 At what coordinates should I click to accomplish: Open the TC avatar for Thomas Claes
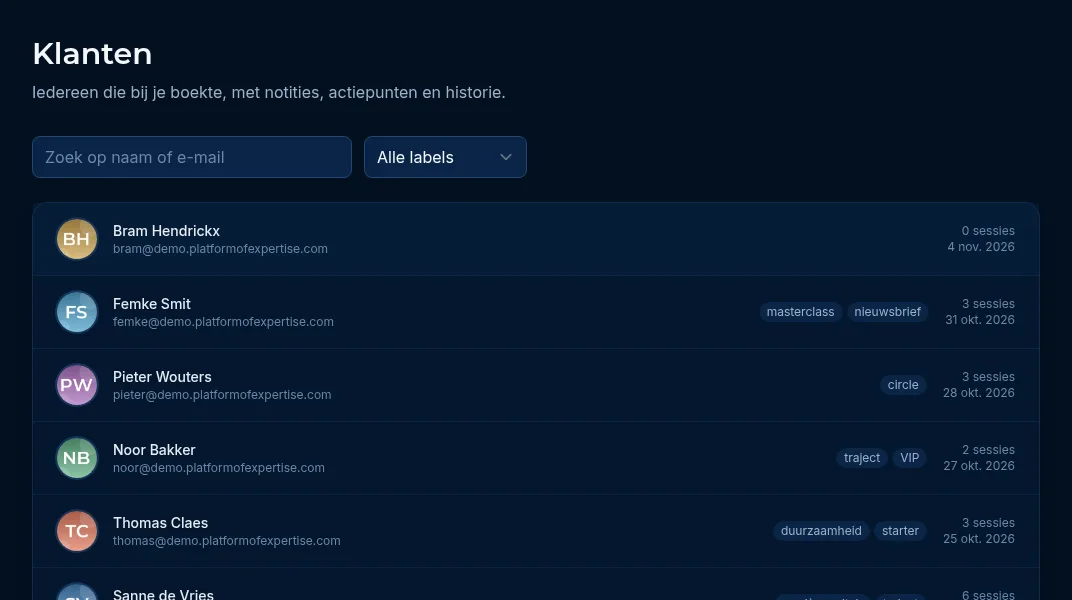point(77,531)
